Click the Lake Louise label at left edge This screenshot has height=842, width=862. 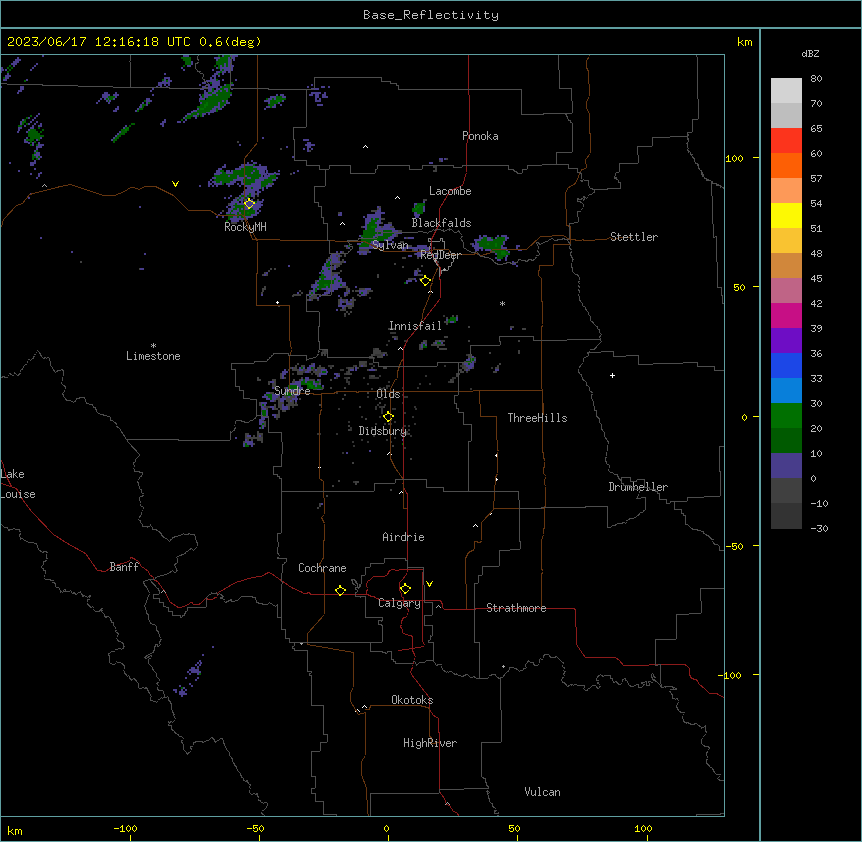tap(18, 484)
